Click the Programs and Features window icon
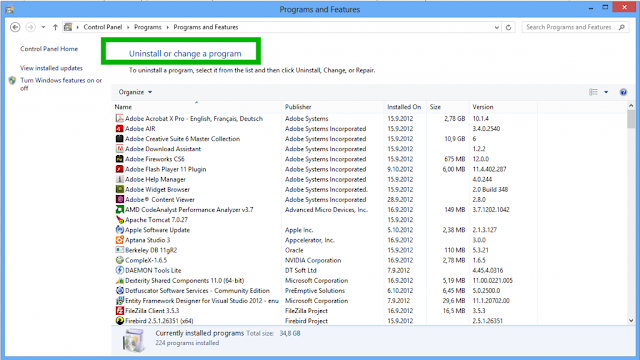The width and height of the screenshot is (640, 360). pos(10,9)
